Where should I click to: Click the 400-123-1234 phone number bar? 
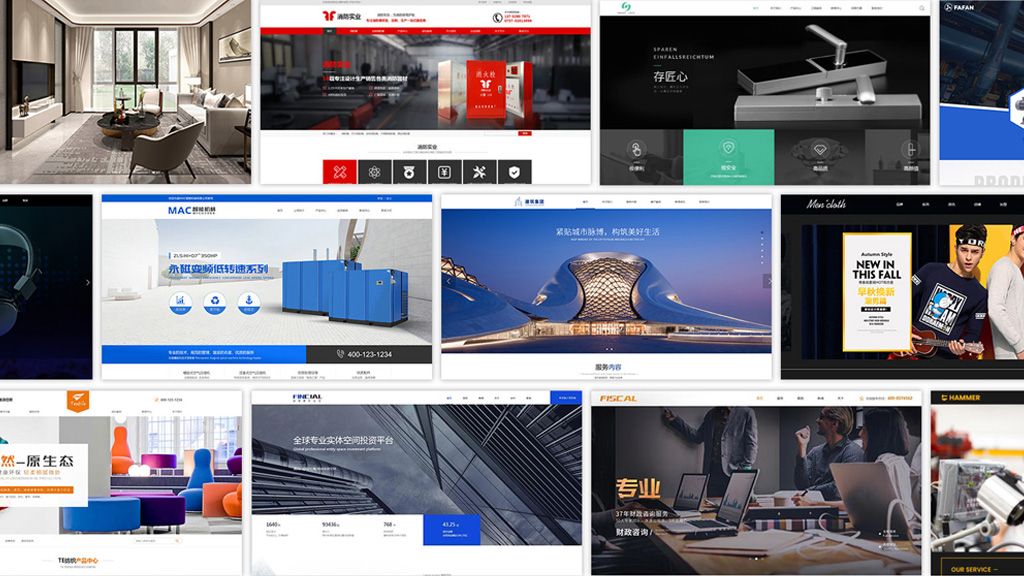[x=369, y=354]
